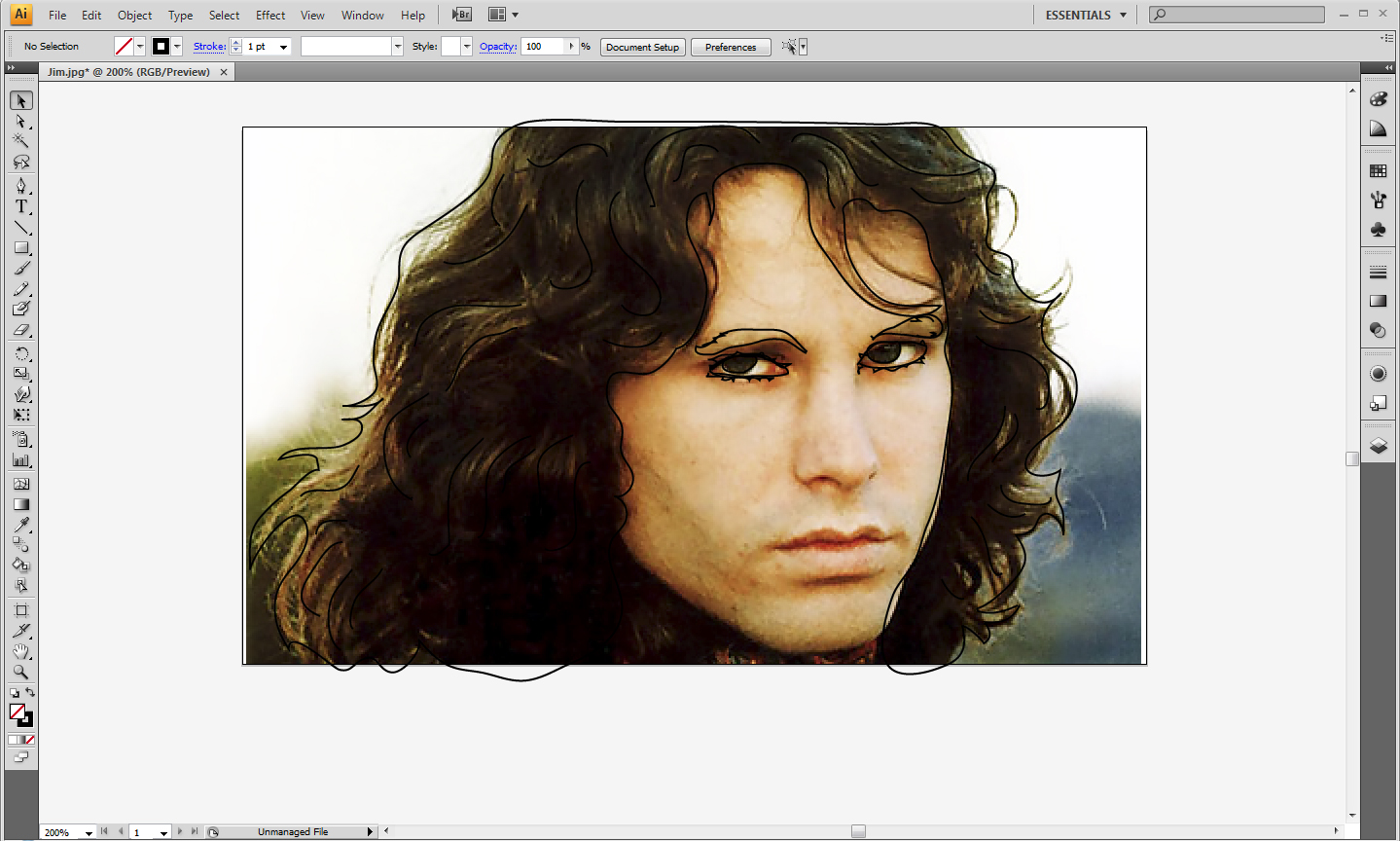Select the Hand tool
The width and height of the screenshot is (1400, 841).
click(x=21, y=651)
